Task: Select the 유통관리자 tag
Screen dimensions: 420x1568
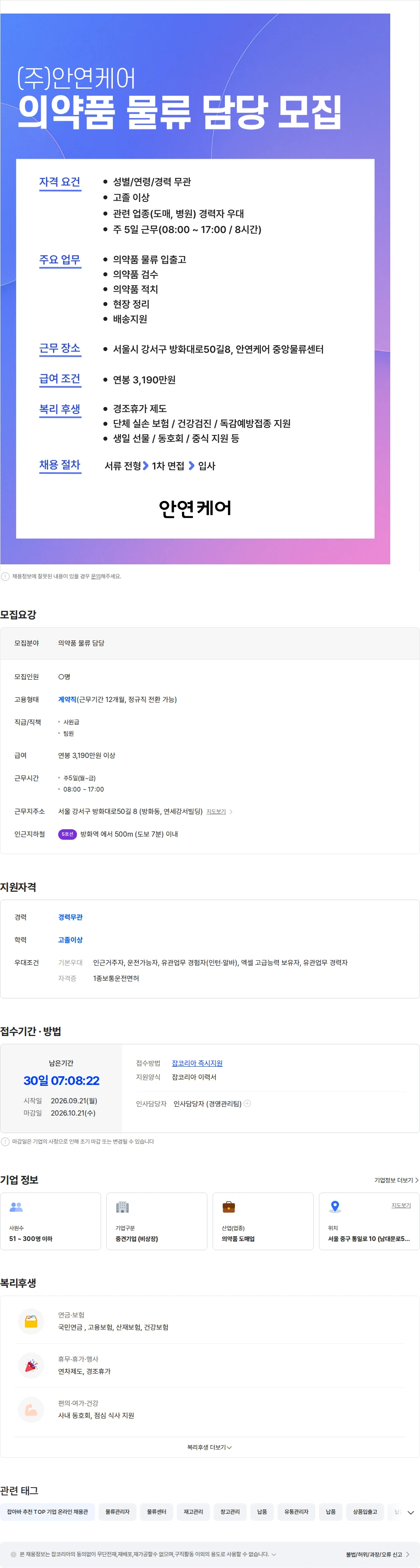Action: 296,1512
